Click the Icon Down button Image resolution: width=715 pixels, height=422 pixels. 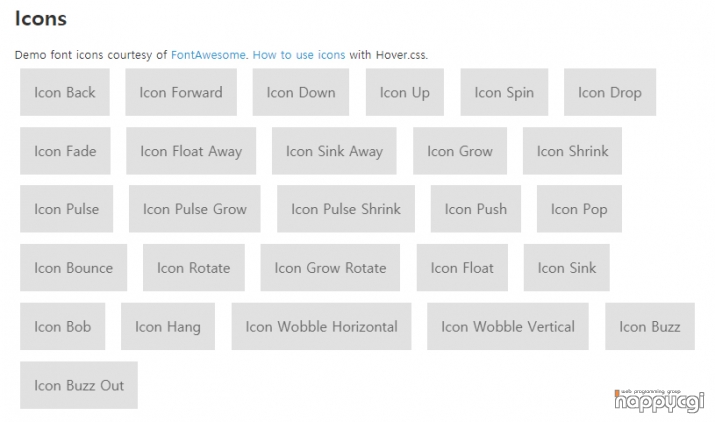coord(301,92)
